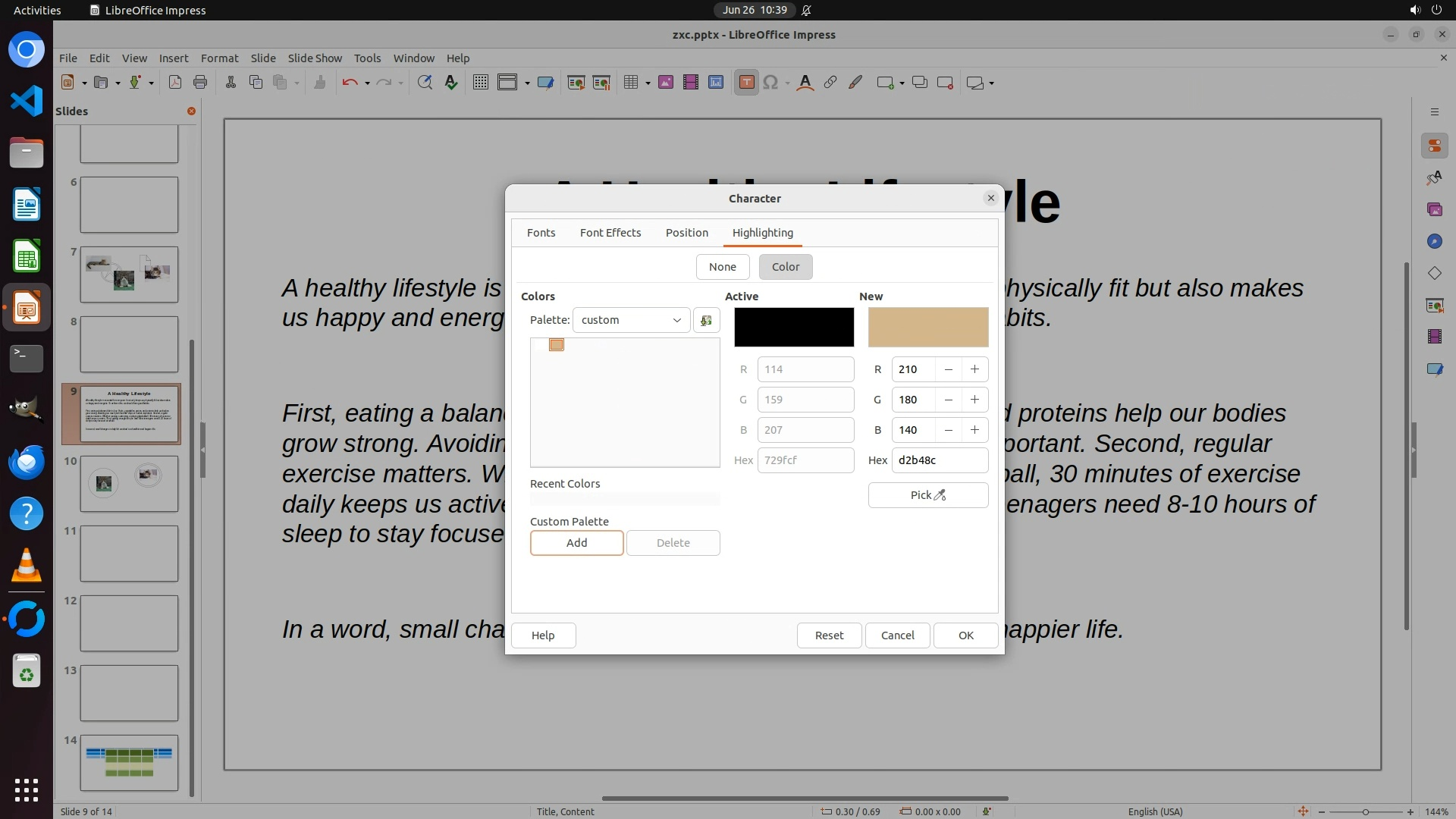This screenshot has width=1456, height=819.
Task: Click Export as PDF toolbar icon
Action: [x=175, y=83]
